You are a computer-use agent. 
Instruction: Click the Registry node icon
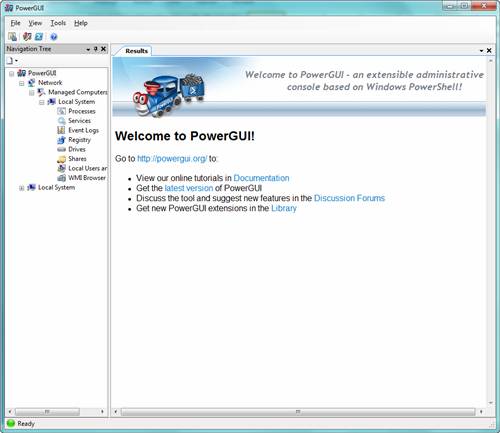(61, 140)
